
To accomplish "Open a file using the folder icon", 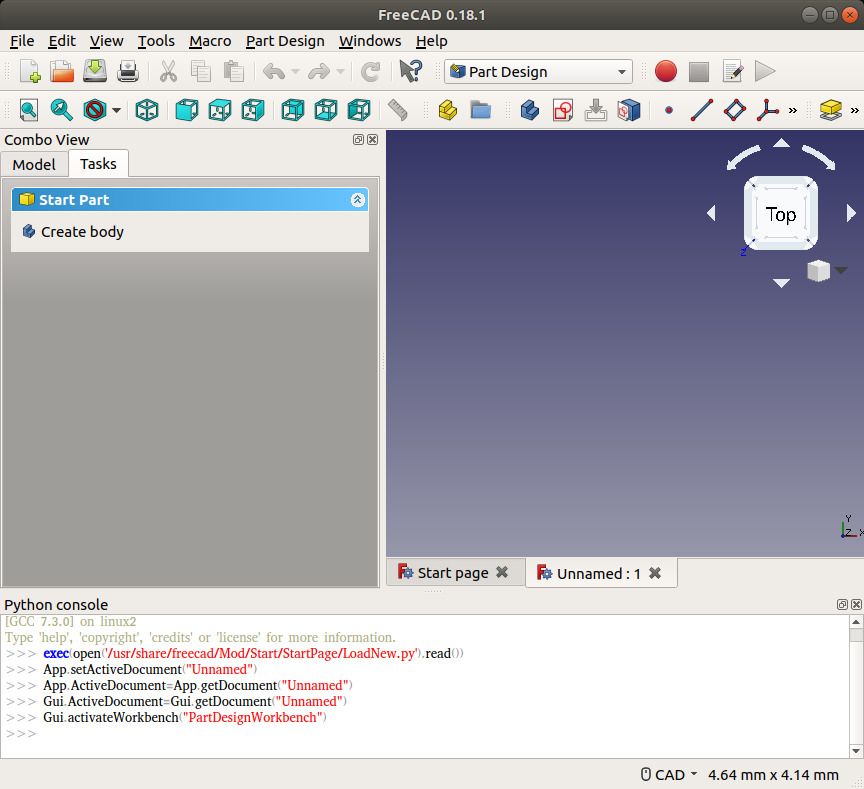I will coord(62,72).
